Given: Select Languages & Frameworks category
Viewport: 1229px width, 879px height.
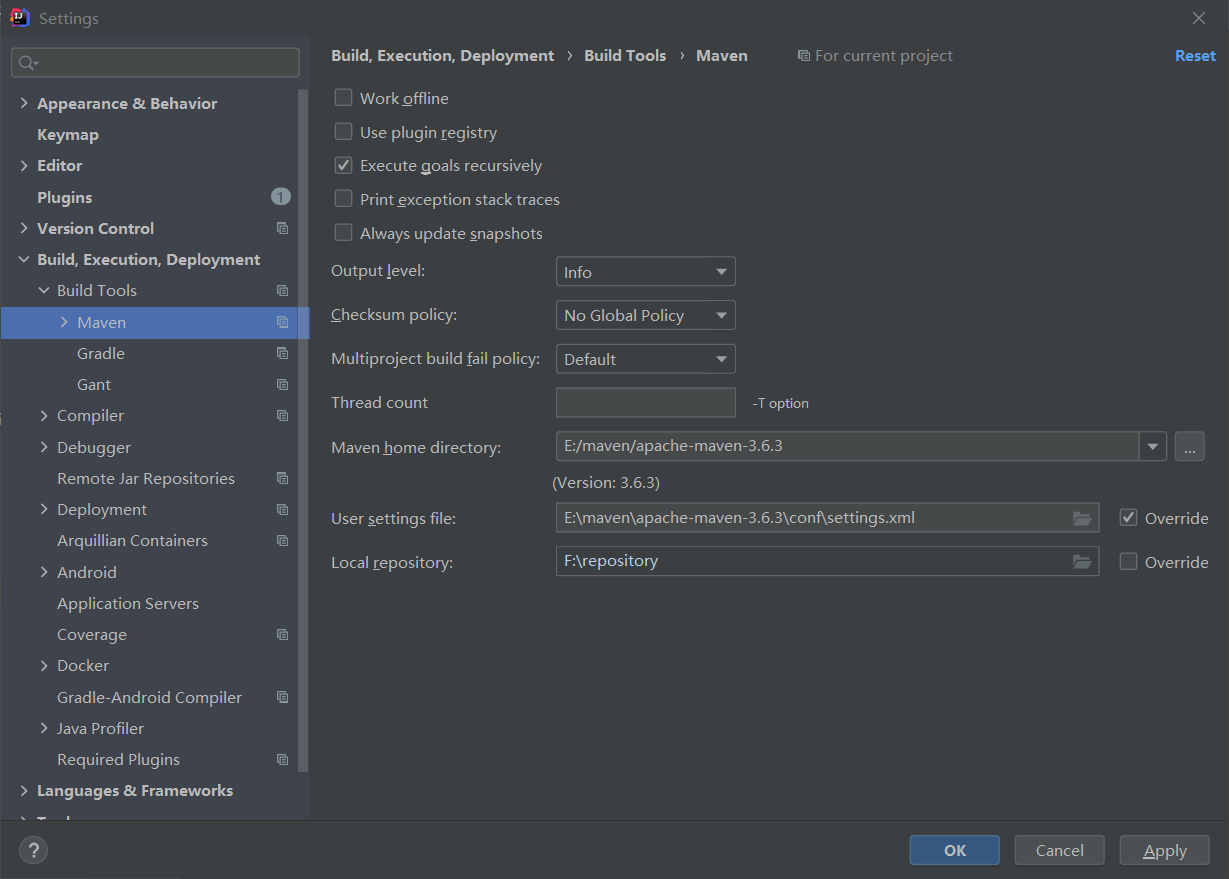Looking at the screenshot, I should (x=135, y=790).
